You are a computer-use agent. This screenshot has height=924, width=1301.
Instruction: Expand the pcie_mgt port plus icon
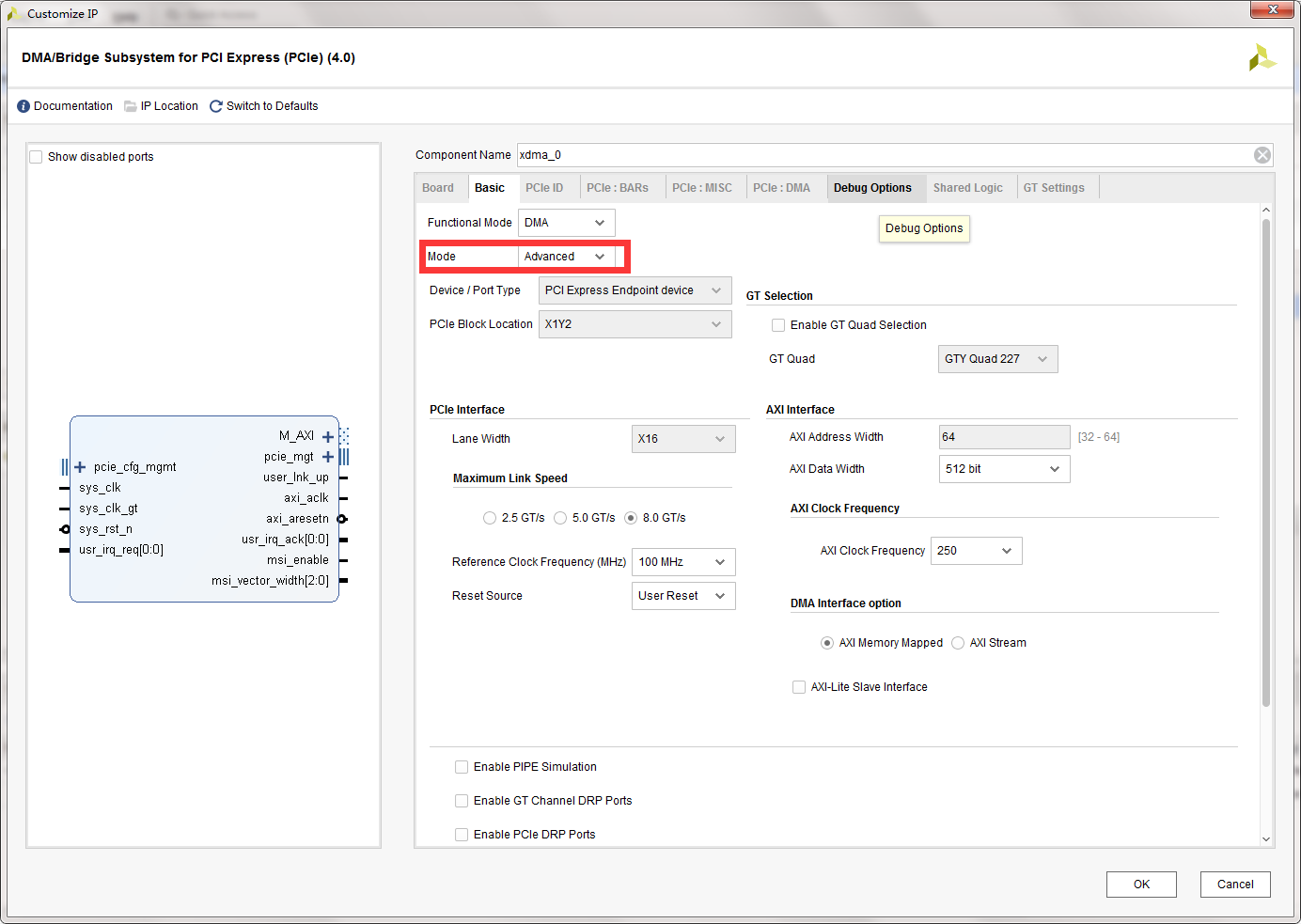click(328, 457)
